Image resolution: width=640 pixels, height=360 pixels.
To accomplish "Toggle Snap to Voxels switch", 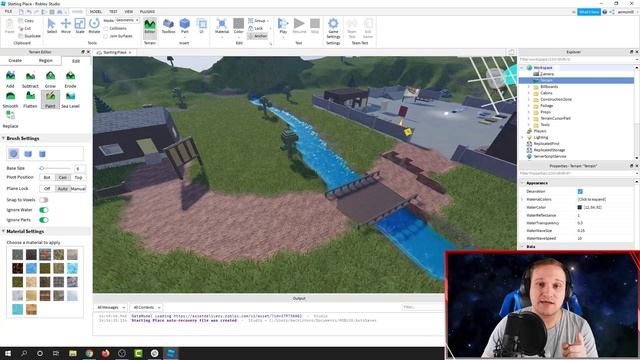I will coord(44,200).
